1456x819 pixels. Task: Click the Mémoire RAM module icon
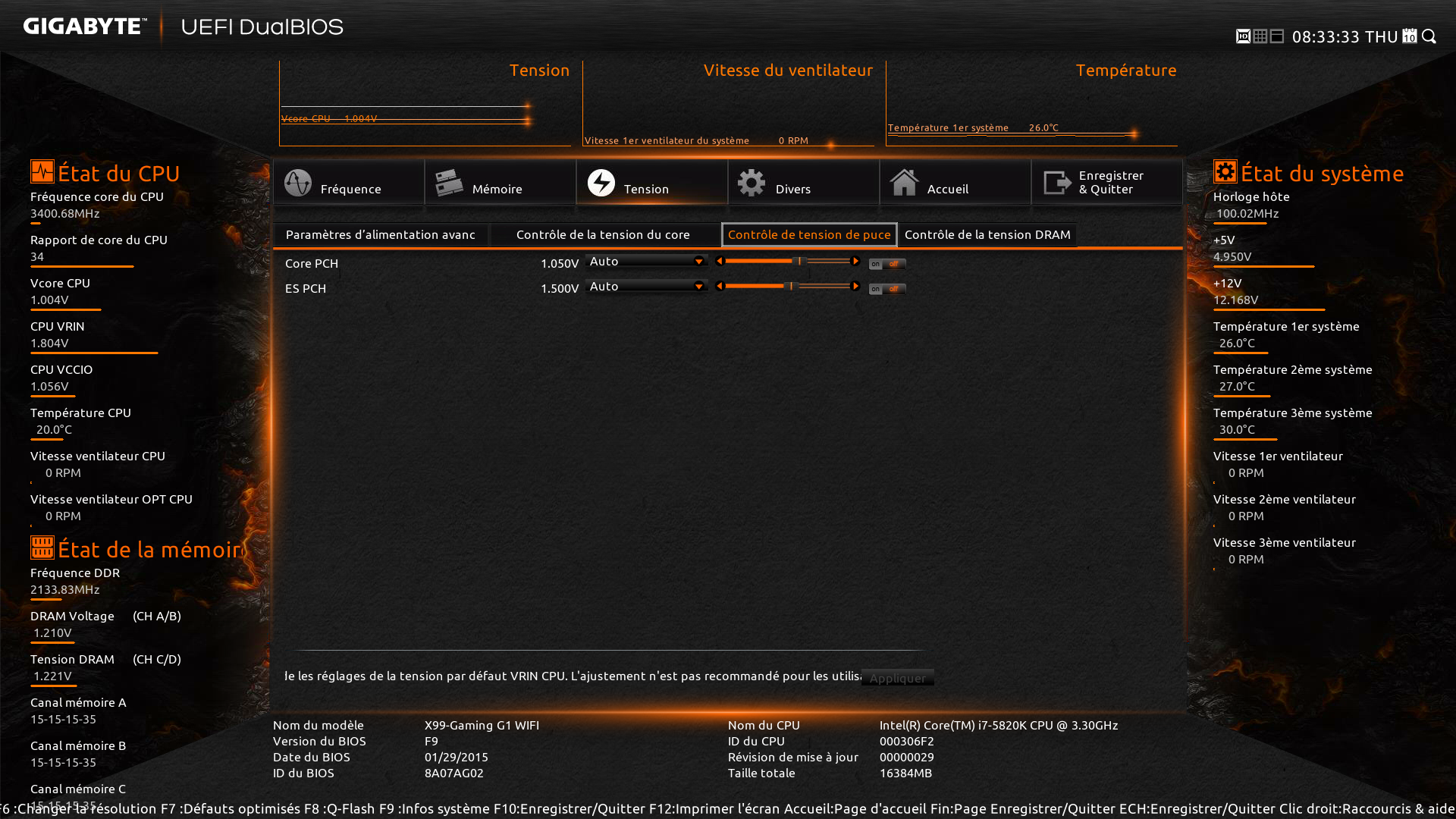(449, 183)
